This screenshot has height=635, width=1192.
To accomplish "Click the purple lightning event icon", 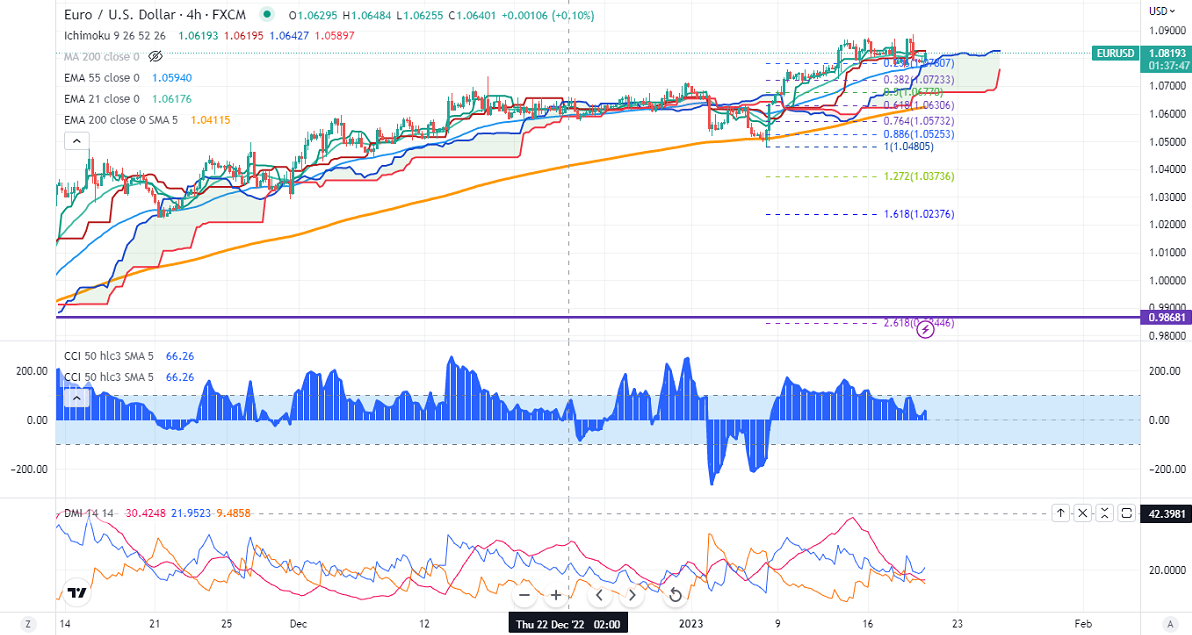I will tap(926, 328).
